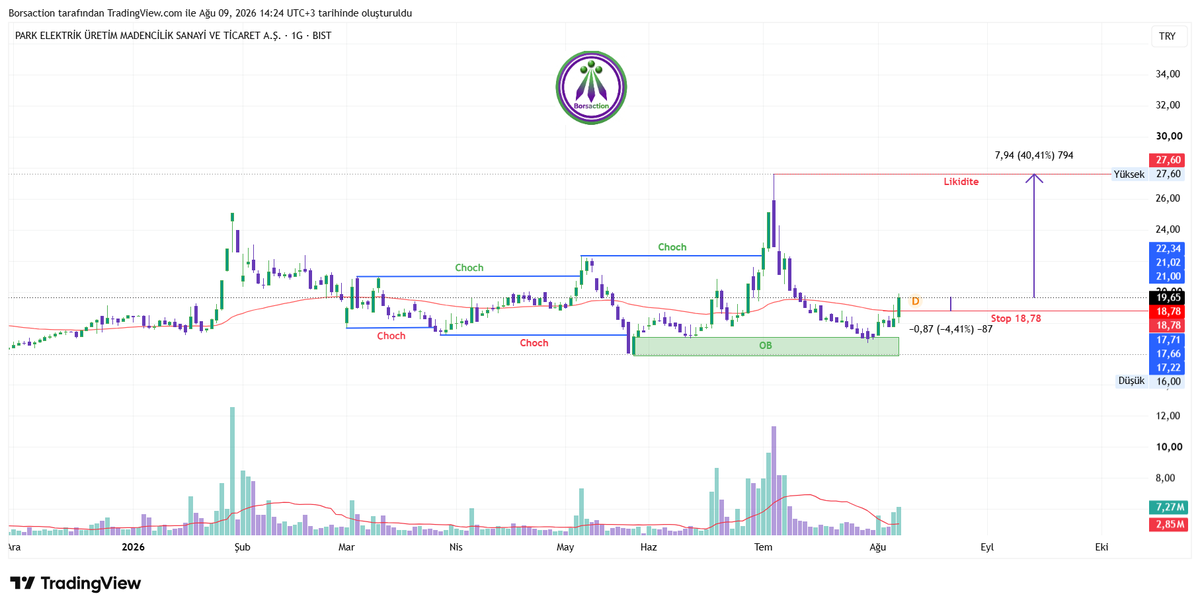
Task: Select the green Choch label above April candles
Action: [x=469, y=268]
